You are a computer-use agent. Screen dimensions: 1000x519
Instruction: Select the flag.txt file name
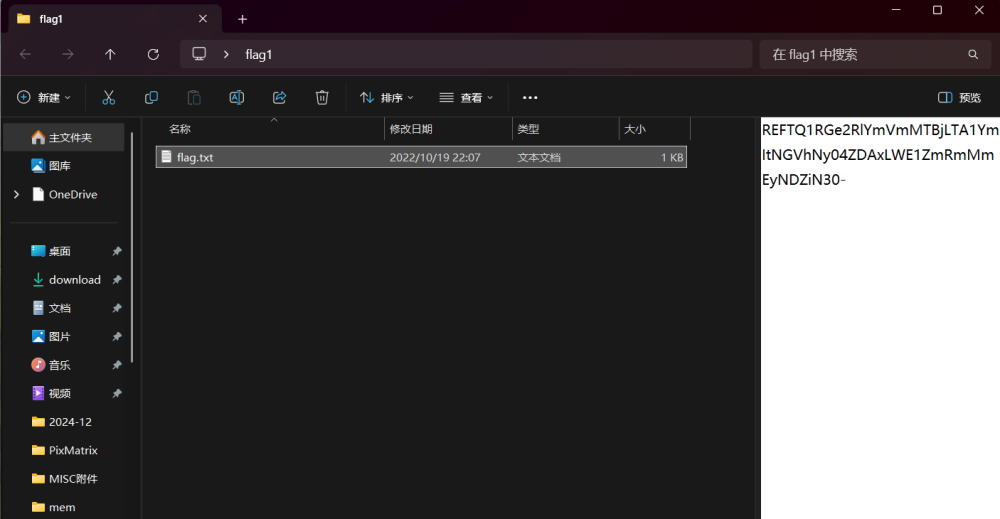click(x=195, y=157)
